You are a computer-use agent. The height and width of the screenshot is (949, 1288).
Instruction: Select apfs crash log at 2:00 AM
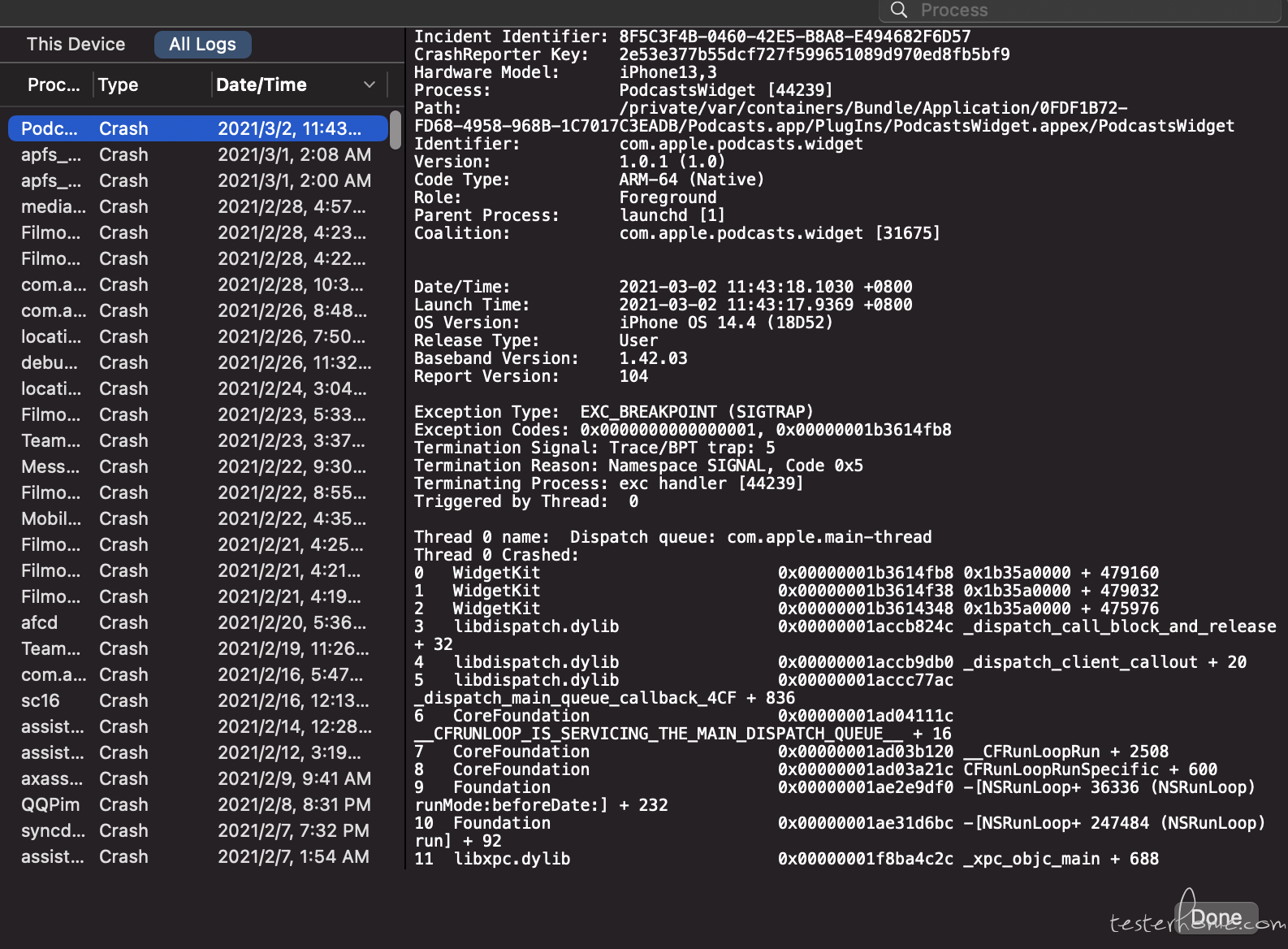coord(198,180)
